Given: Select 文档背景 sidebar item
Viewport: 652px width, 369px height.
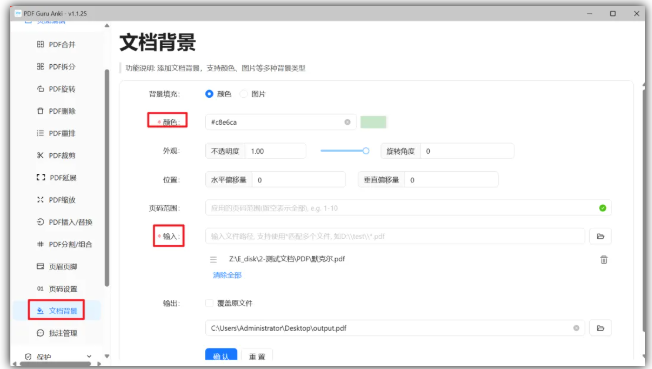Looking at the screenshot, I should (57, 311).
